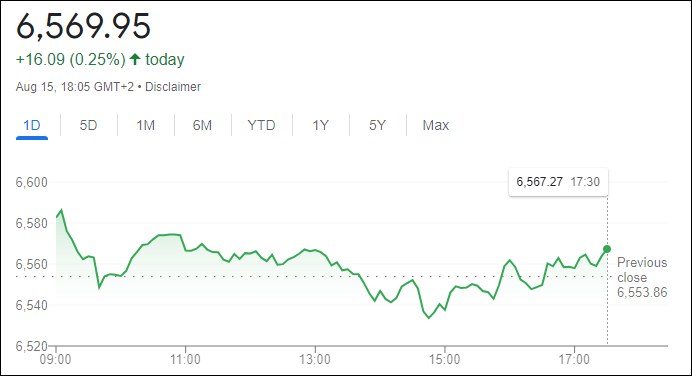View the 5Y chart range
Image resolution: width=692 pixels, height=376 pixels.
pos(377,126)
